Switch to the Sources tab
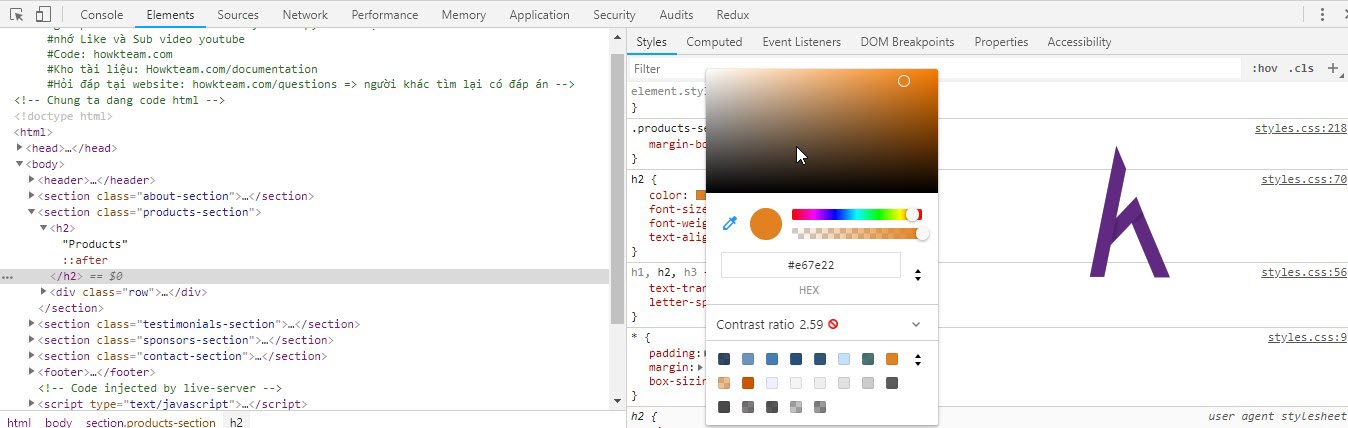This screenshot has width=1348, height=428. coord(238,15)
